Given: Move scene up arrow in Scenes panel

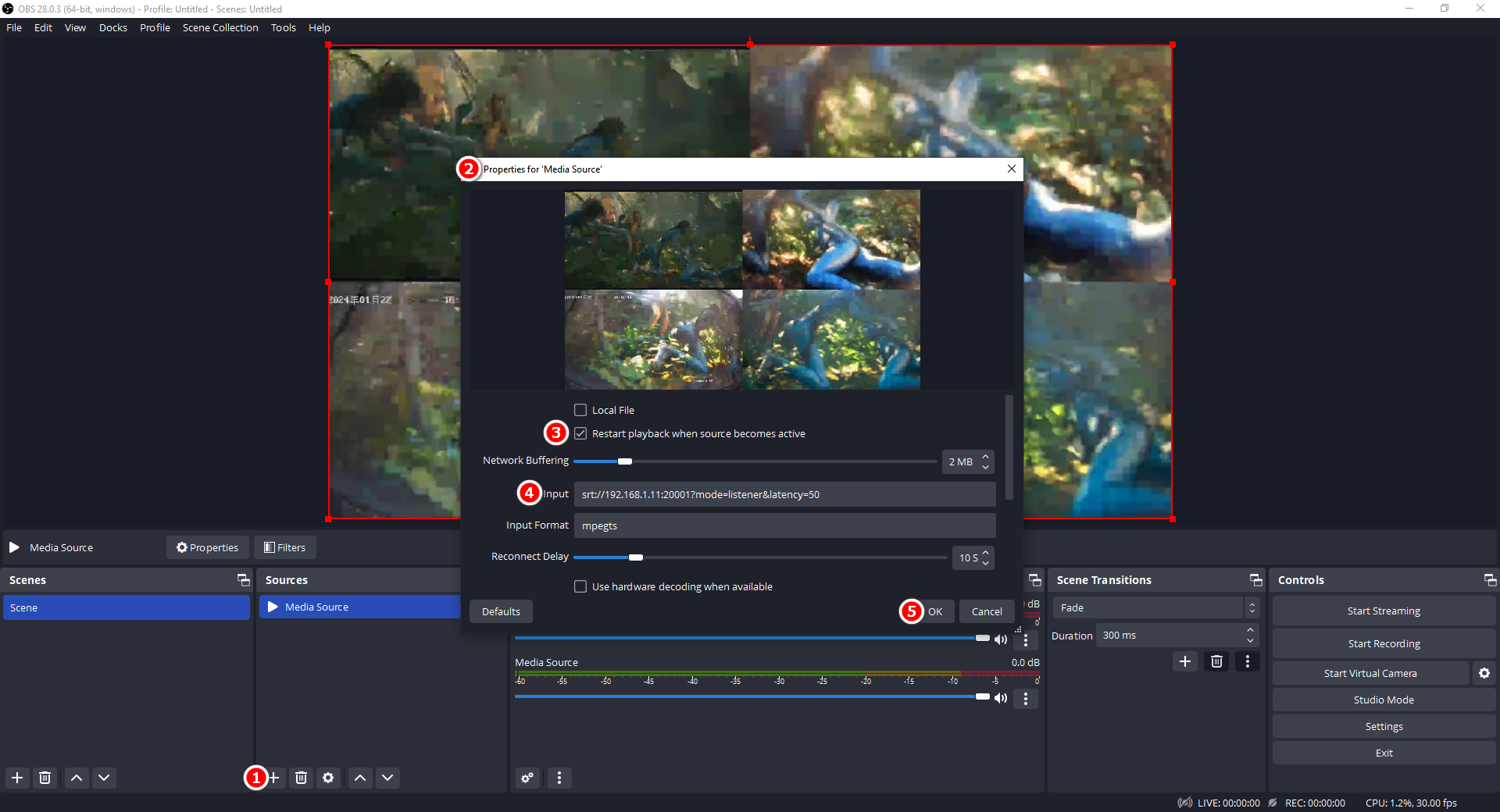Looking at the screenshot, I should (77, 778).
